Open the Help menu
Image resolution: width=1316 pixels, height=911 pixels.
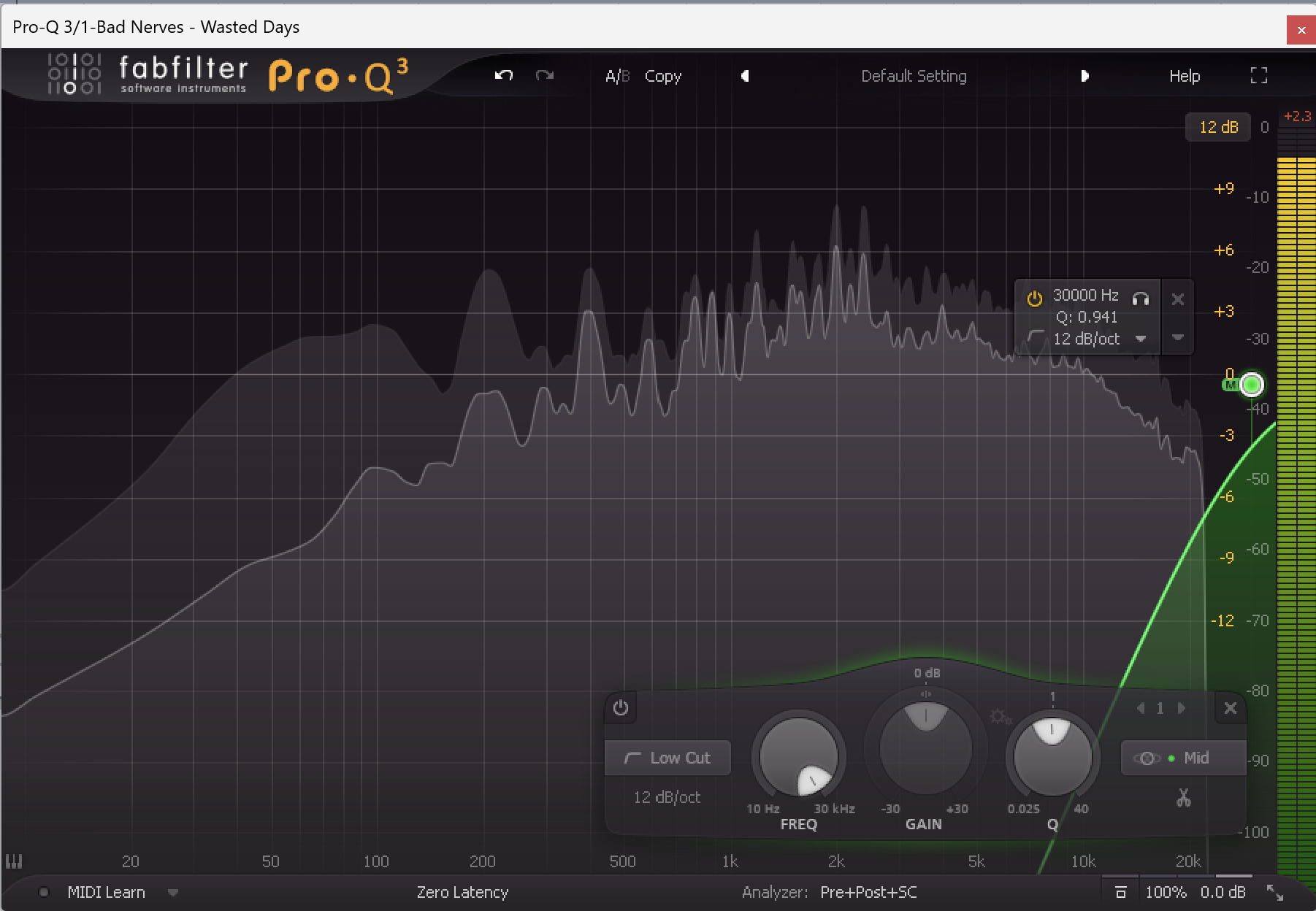click(1185, 76)
